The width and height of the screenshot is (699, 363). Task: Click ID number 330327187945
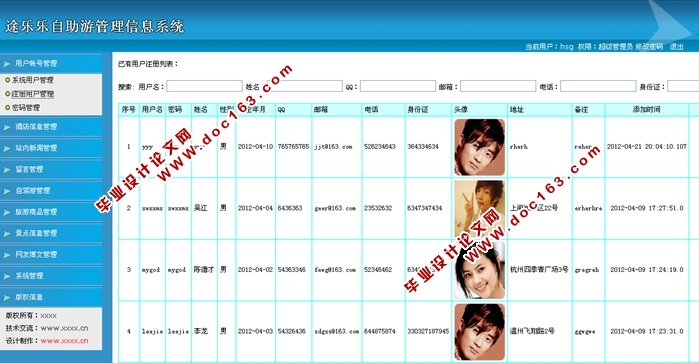(428, 331)
